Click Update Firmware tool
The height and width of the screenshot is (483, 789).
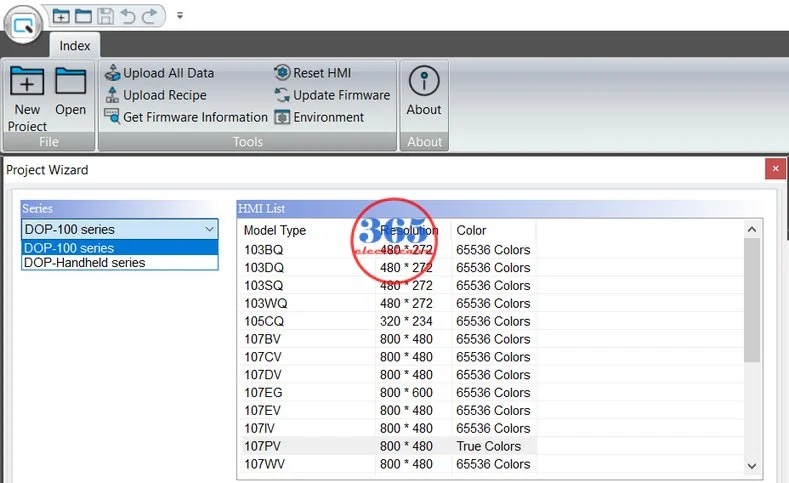(x=332, y=95)
